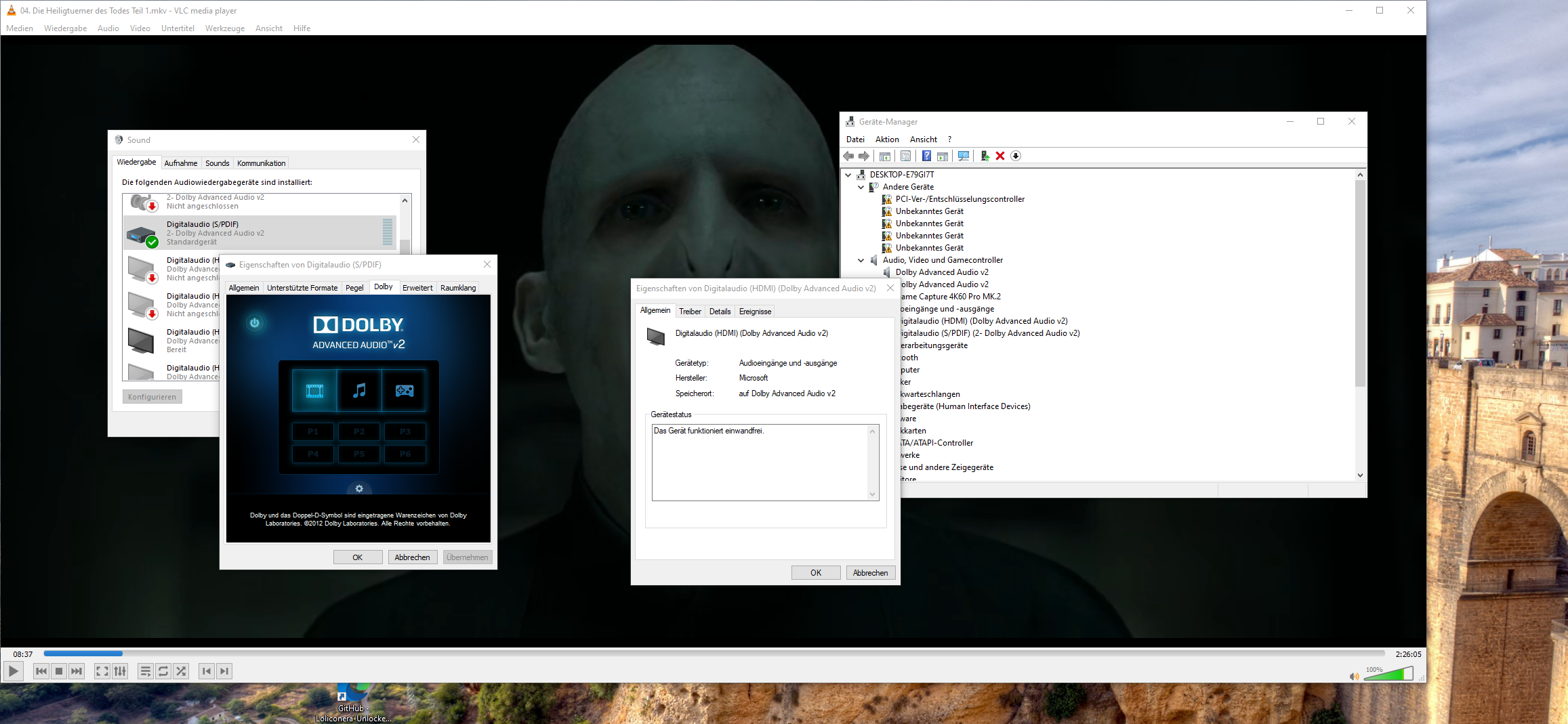The image size is (1568, 724).
Task: Jump to the previous media in VLC
Action: (41, 671)
